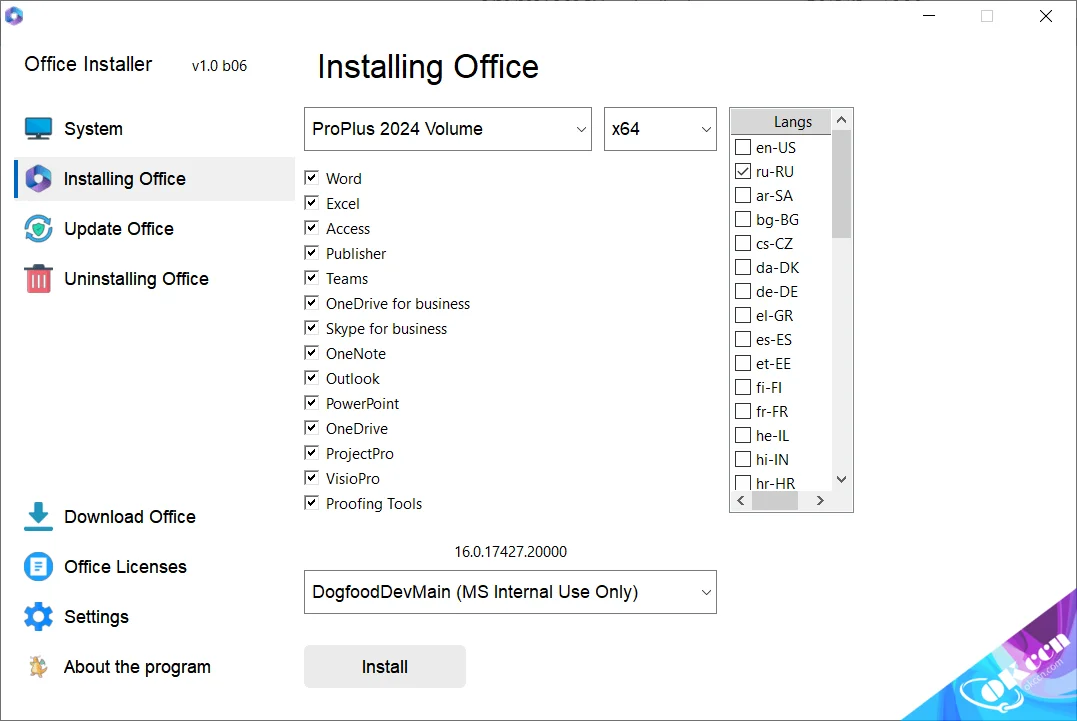Open the About the program page

pyautogui.click(x=155, y=667)
